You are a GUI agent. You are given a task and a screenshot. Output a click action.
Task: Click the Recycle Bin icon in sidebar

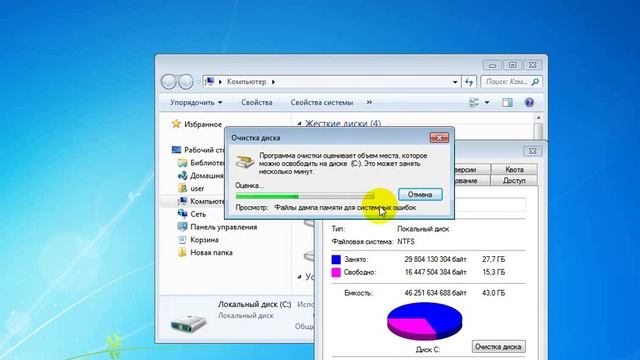click(182, 240)
